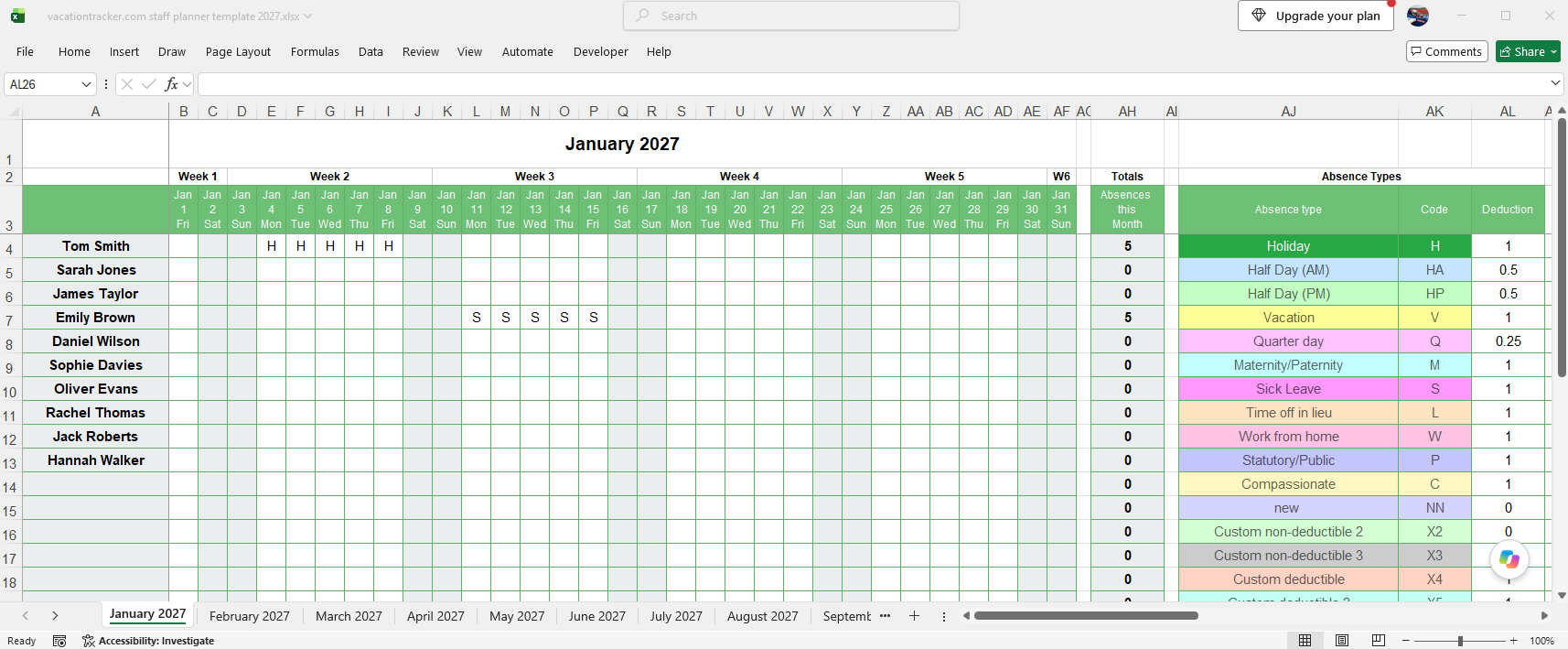Screen dimensions: 1568x649
Task: Open the Formulas ribbon tab
Action: click(x=315, y=52)
